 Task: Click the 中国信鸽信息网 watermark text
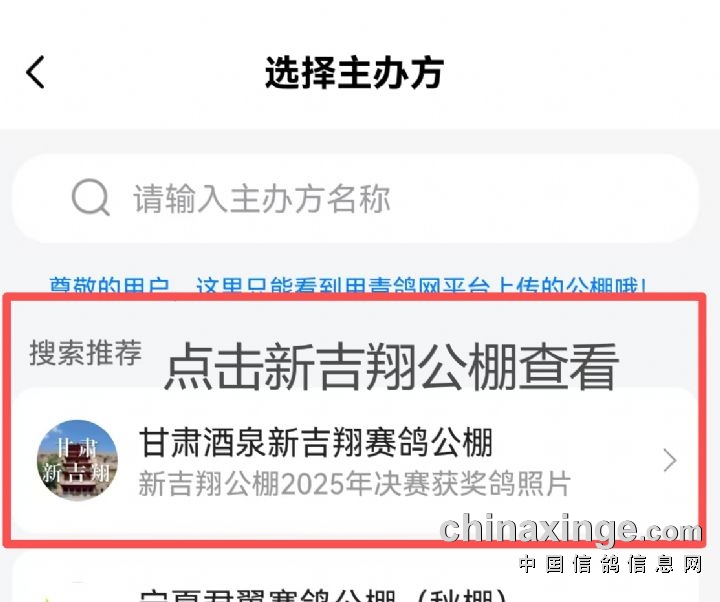click(x=611, y=564)
